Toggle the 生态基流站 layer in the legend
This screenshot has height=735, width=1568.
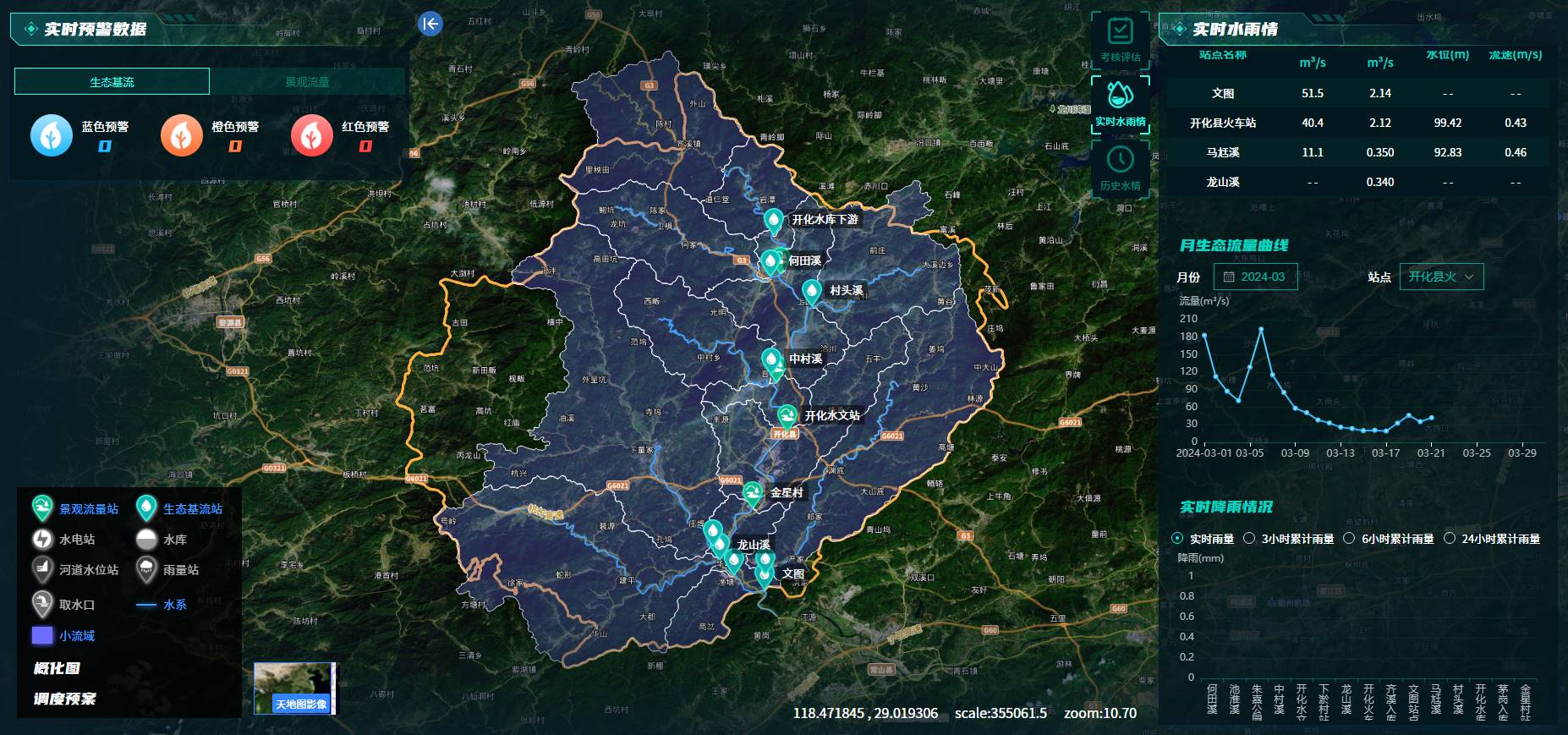pos(179,508)
